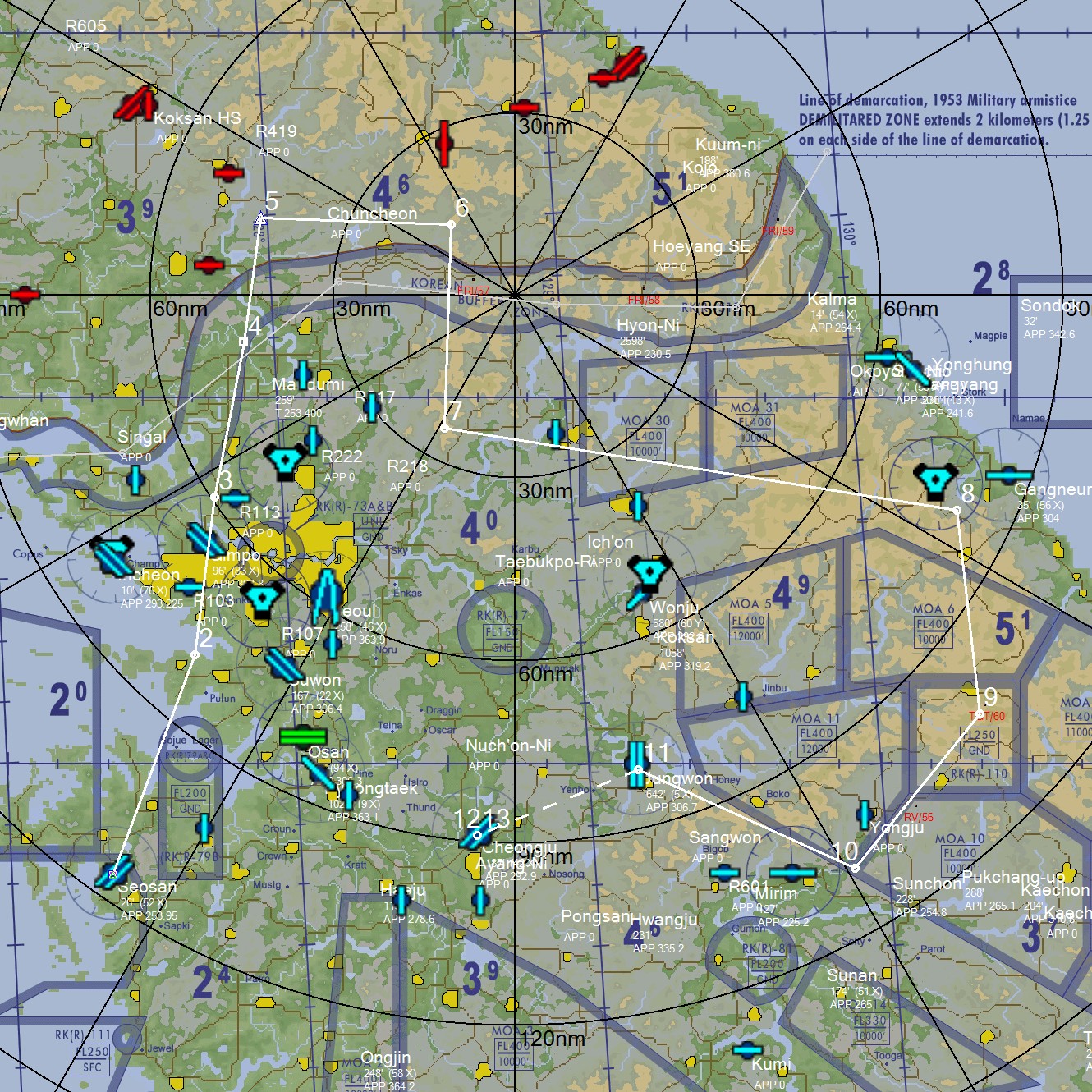Select flight plan waypoint 6
The height and width of the screenshot is (1092, 1092).
pyautogui.click(x=451, y=224)
